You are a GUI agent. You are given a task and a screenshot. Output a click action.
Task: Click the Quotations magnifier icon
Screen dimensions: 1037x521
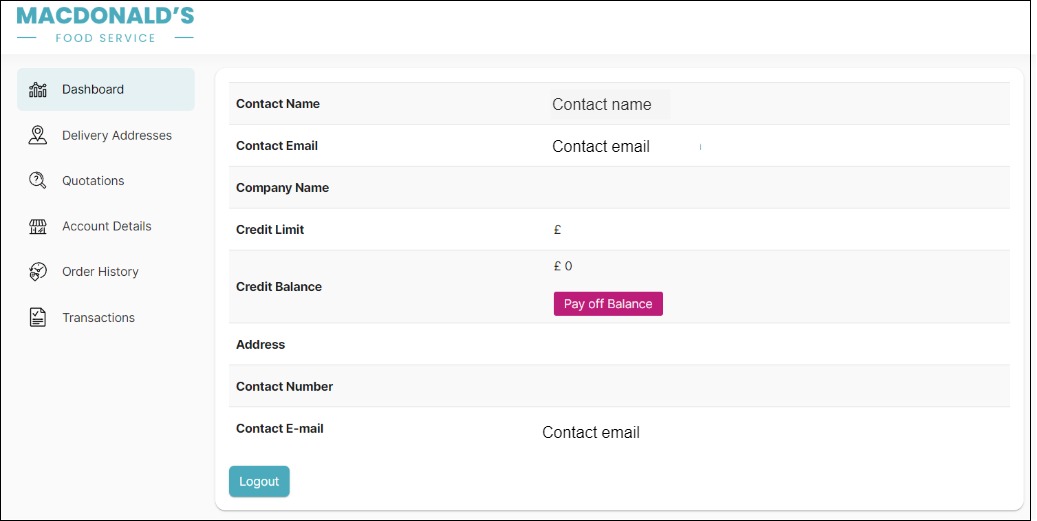tap(38, 180)
